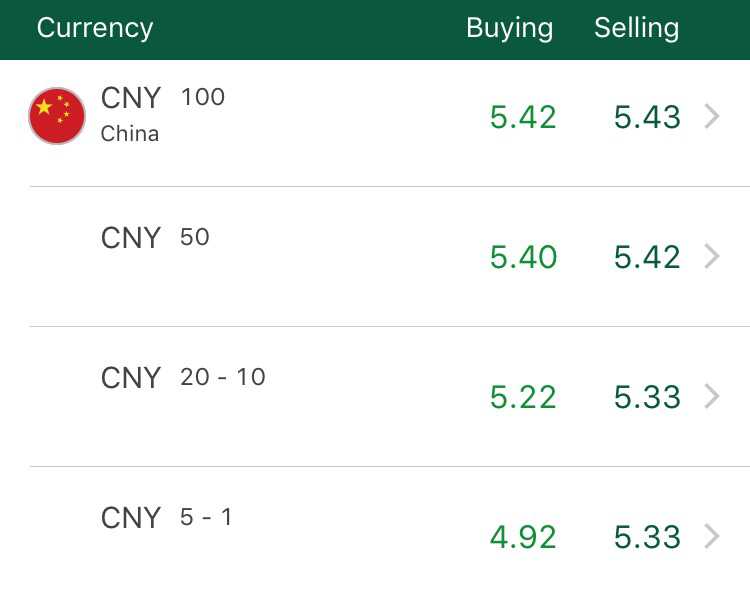Tap selling rate 5.42 for CNY 50

[647, 257]
